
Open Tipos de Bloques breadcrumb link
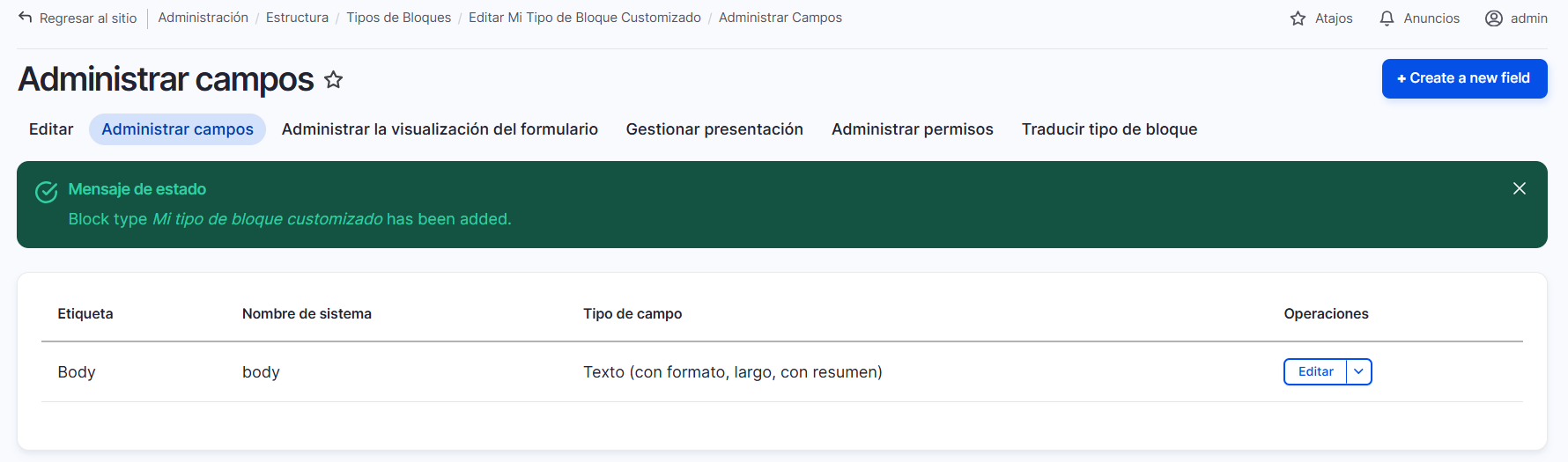(x=398, y=18)
